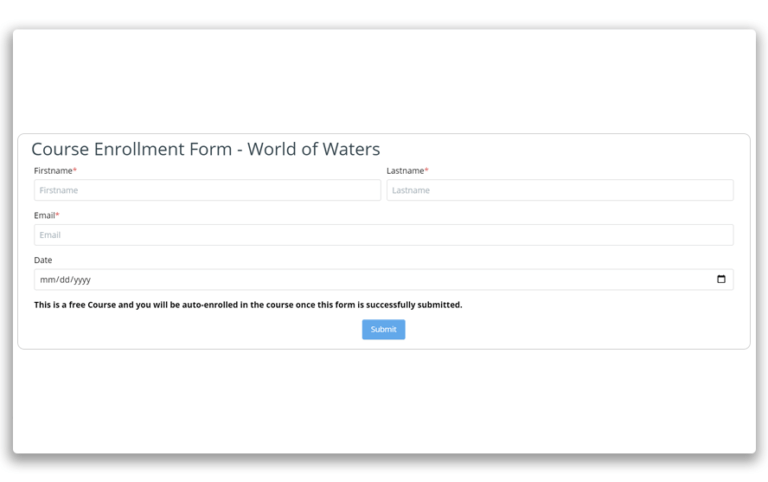Click the Date field label
The width and height of the screenshot is (768, 482).
pyautogui.click(x=43, y=260)
